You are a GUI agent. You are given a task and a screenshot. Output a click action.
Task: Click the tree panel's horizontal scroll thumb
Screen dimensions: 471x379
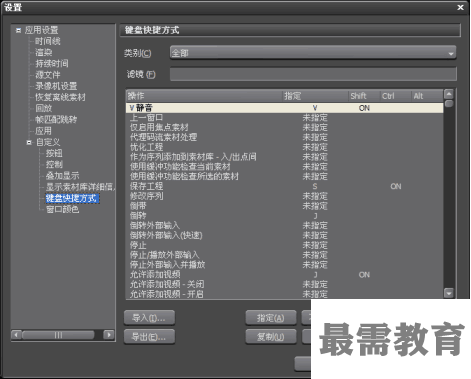pos(58,335)
